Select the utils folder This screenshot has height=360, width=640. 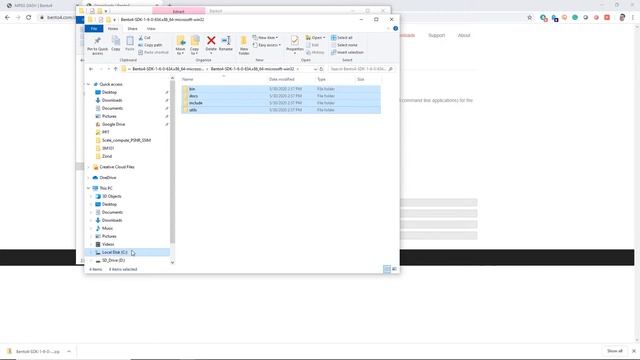[x=281, y=110]
